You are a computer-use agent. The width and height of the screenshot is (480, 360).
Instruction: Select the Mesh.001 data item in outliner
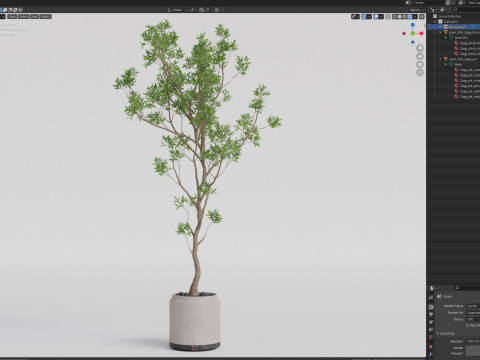tap(462, 38)
